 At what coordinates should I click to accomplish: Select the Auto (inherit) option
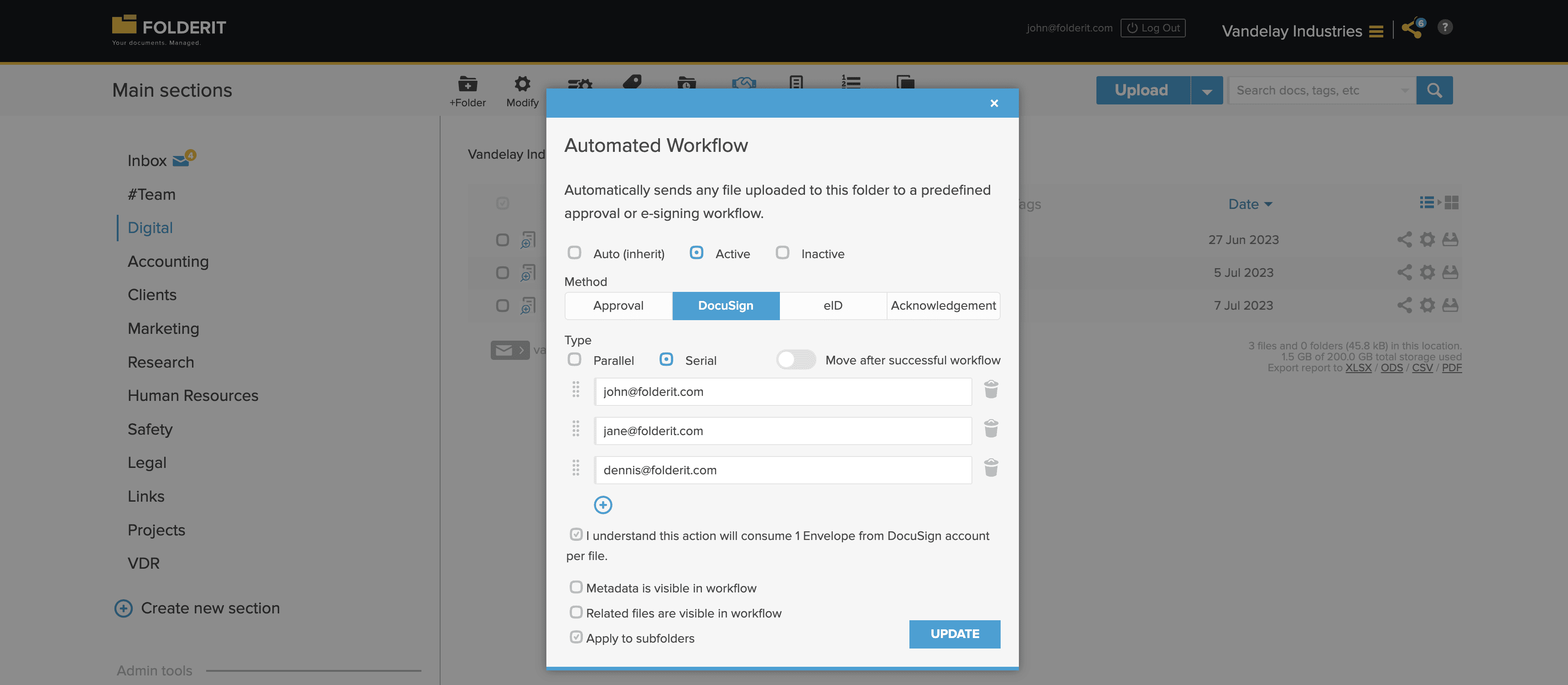click(574, 253)
